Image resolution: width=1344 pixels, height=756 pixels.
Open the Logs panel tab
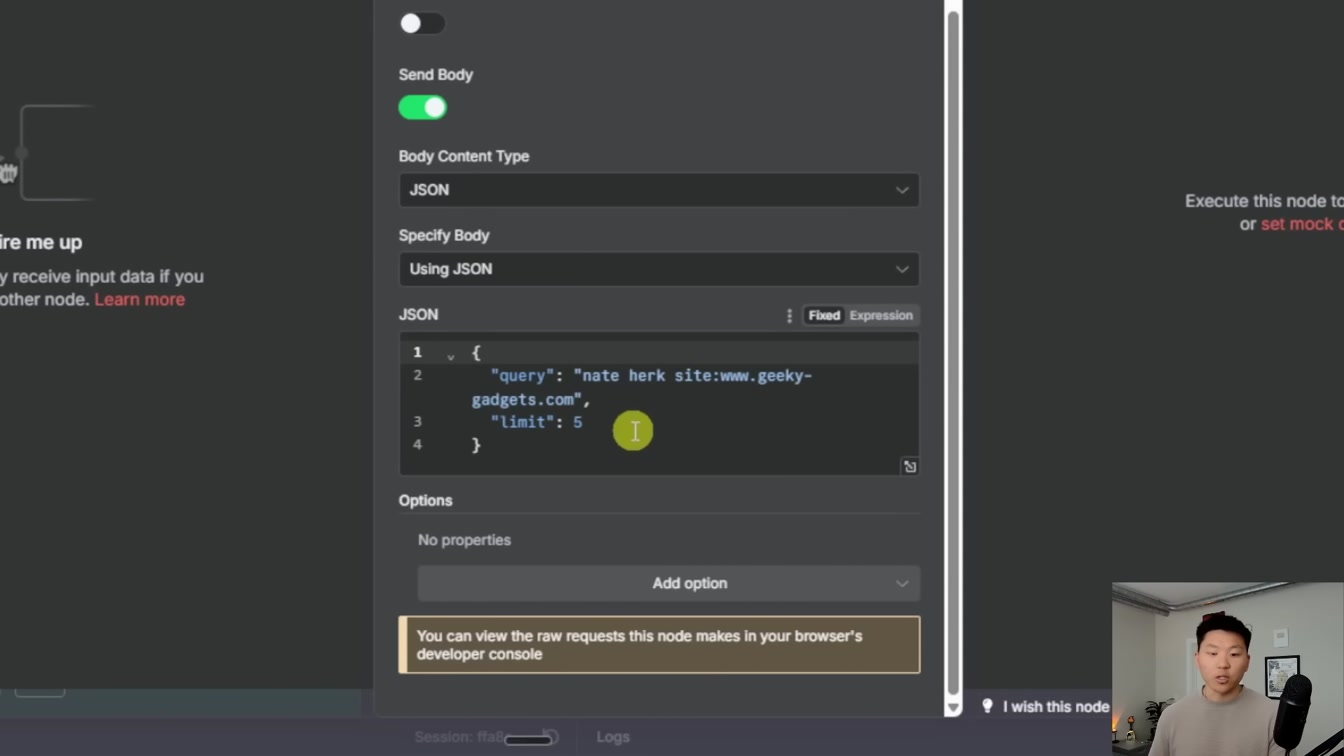[613, 737]
